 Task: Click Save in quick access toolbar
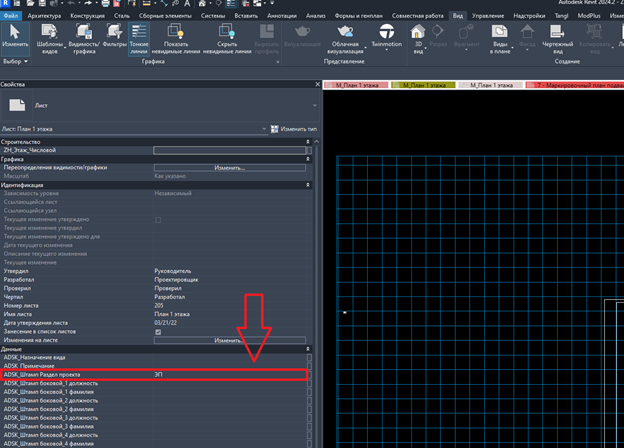(x=42, y=3)
